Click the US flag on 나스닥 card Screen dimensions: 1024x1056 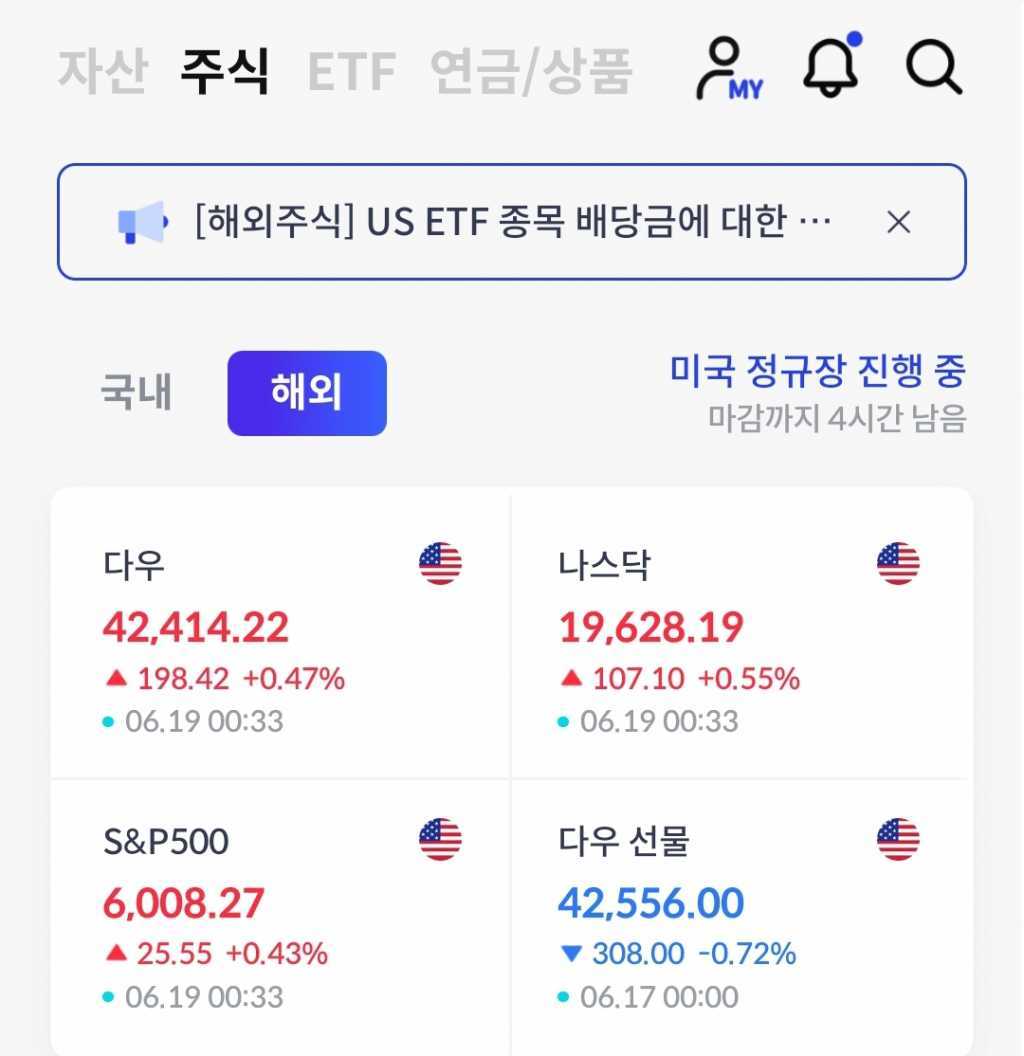pos(898,564)
